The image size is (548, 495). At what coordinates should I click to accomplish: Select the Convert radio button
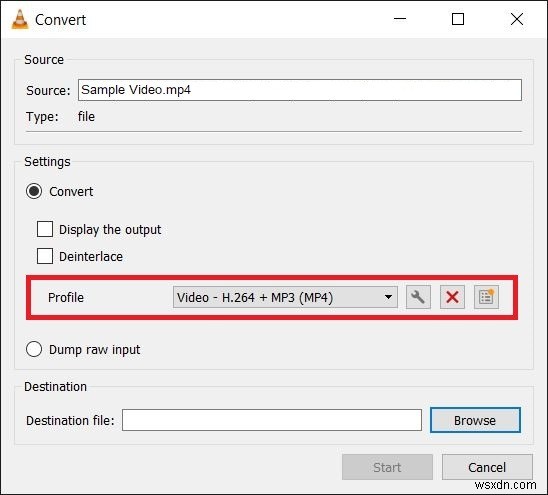pos(34,191)
